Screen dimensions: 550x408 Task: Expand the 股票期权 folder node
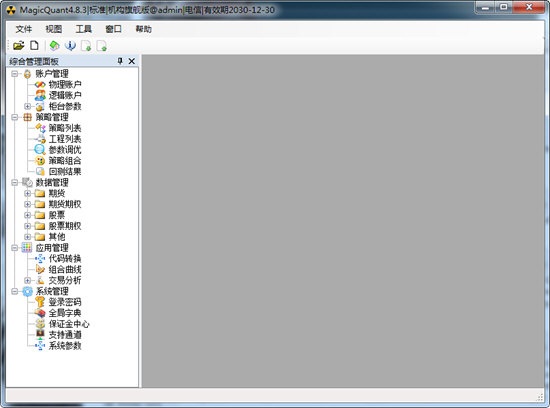click(x=27, y=226)
